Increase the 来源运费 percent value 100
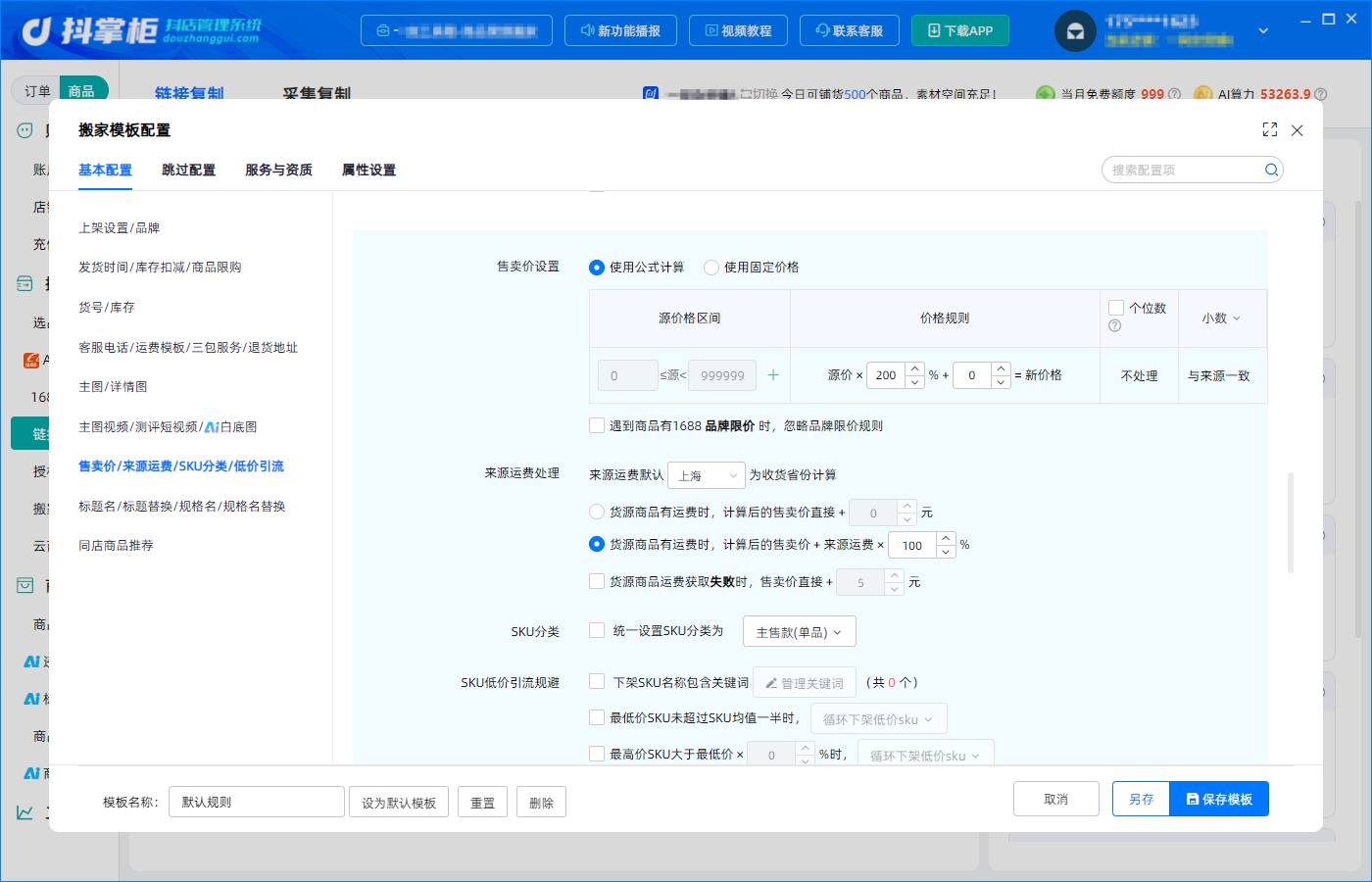 pyautogui.click(x=946, y=538)
